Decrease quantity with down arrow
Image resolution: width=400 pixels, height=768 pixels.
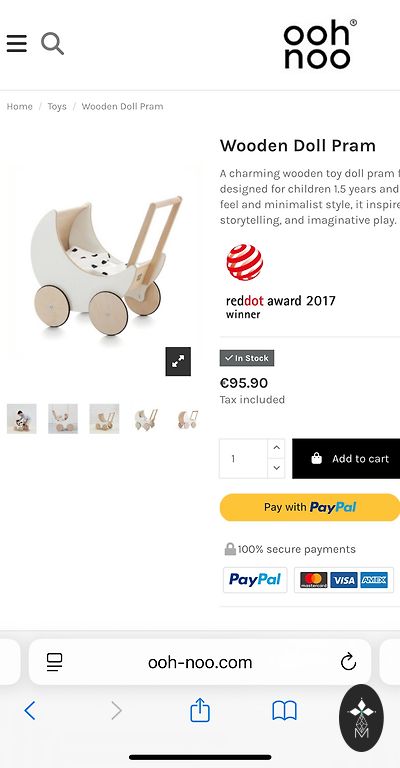coord(276,468)
